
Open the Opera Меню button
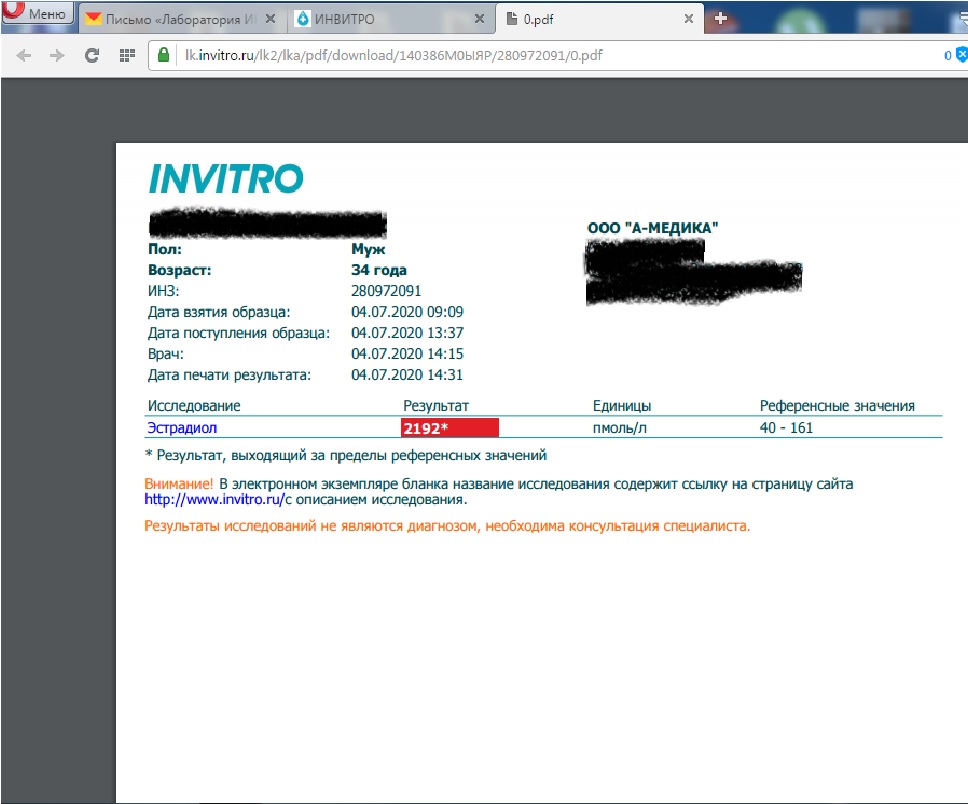tap(37, 12)
